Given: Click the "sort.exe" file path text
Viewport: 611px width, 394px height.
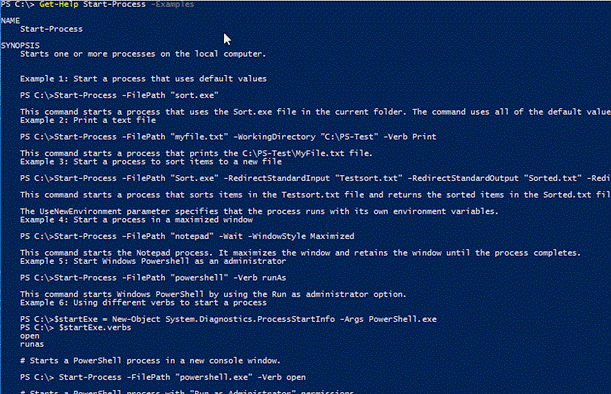Looking at the screenshot, I should click(x=194, y=95).
